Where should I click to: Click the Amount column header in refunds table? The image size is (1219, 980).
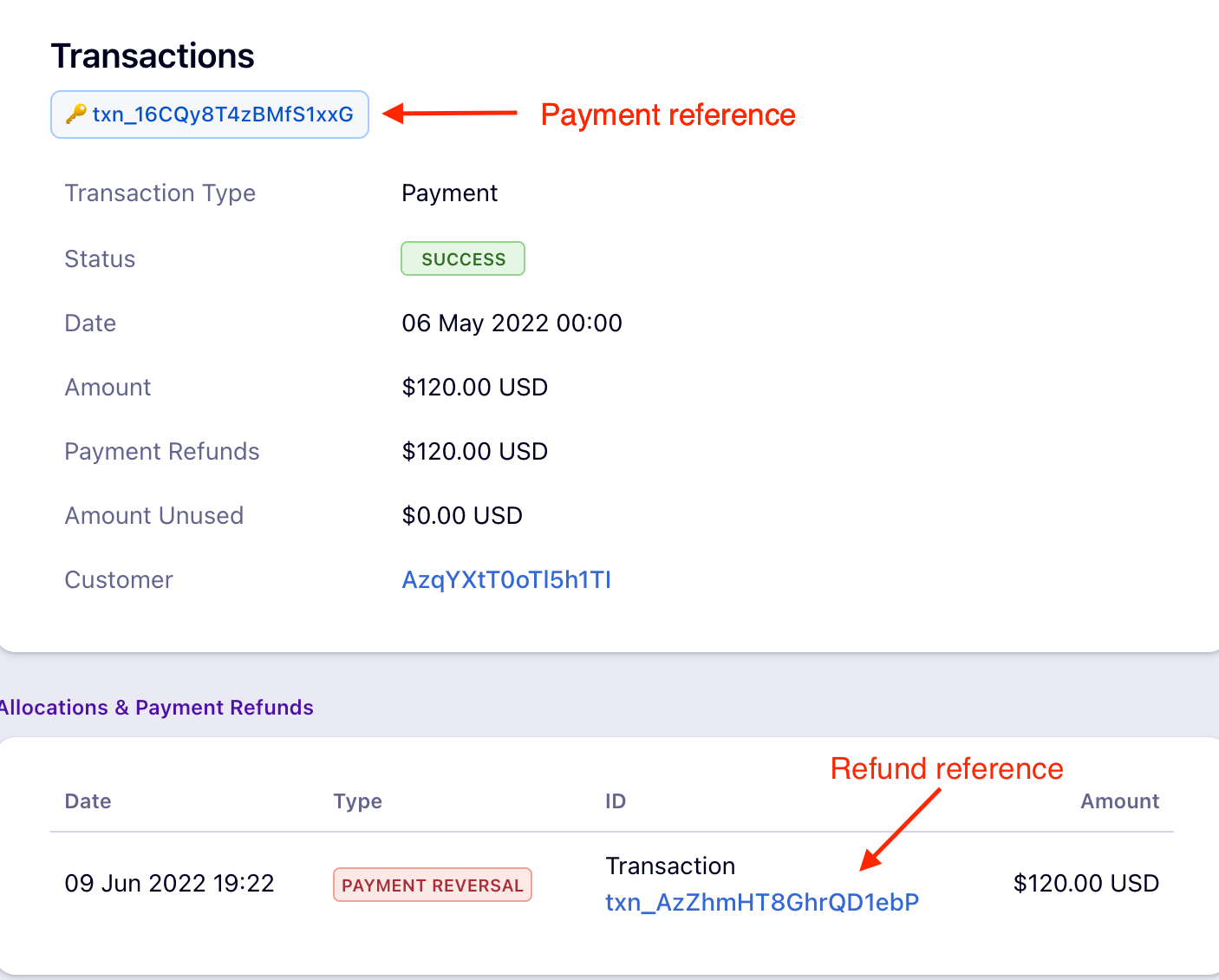point(1118,800)
